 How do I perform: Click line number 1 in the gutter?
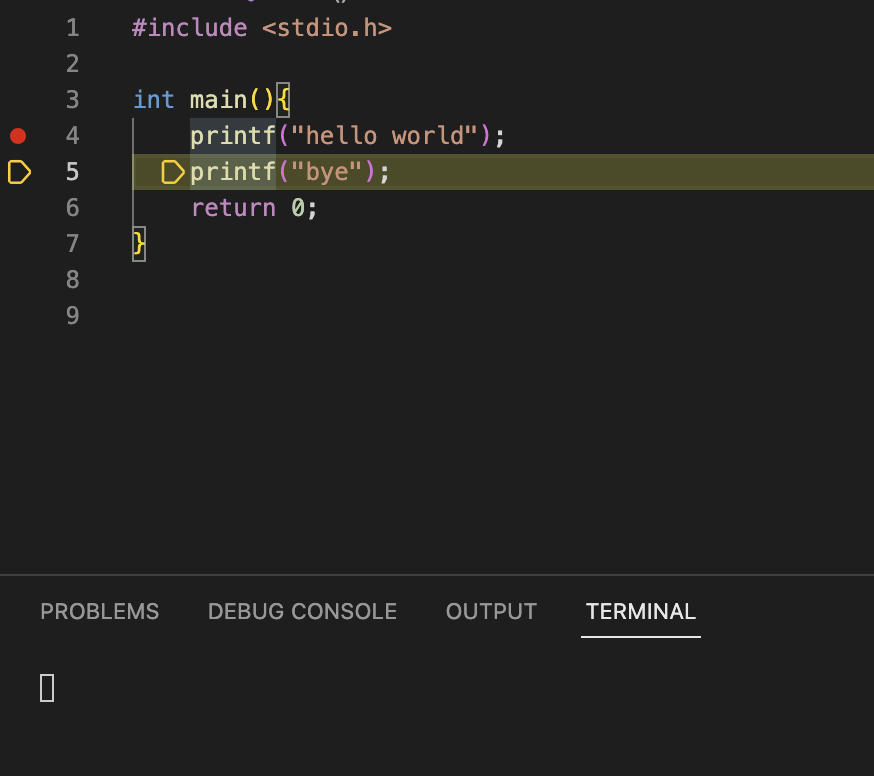(x=72, y=28)
